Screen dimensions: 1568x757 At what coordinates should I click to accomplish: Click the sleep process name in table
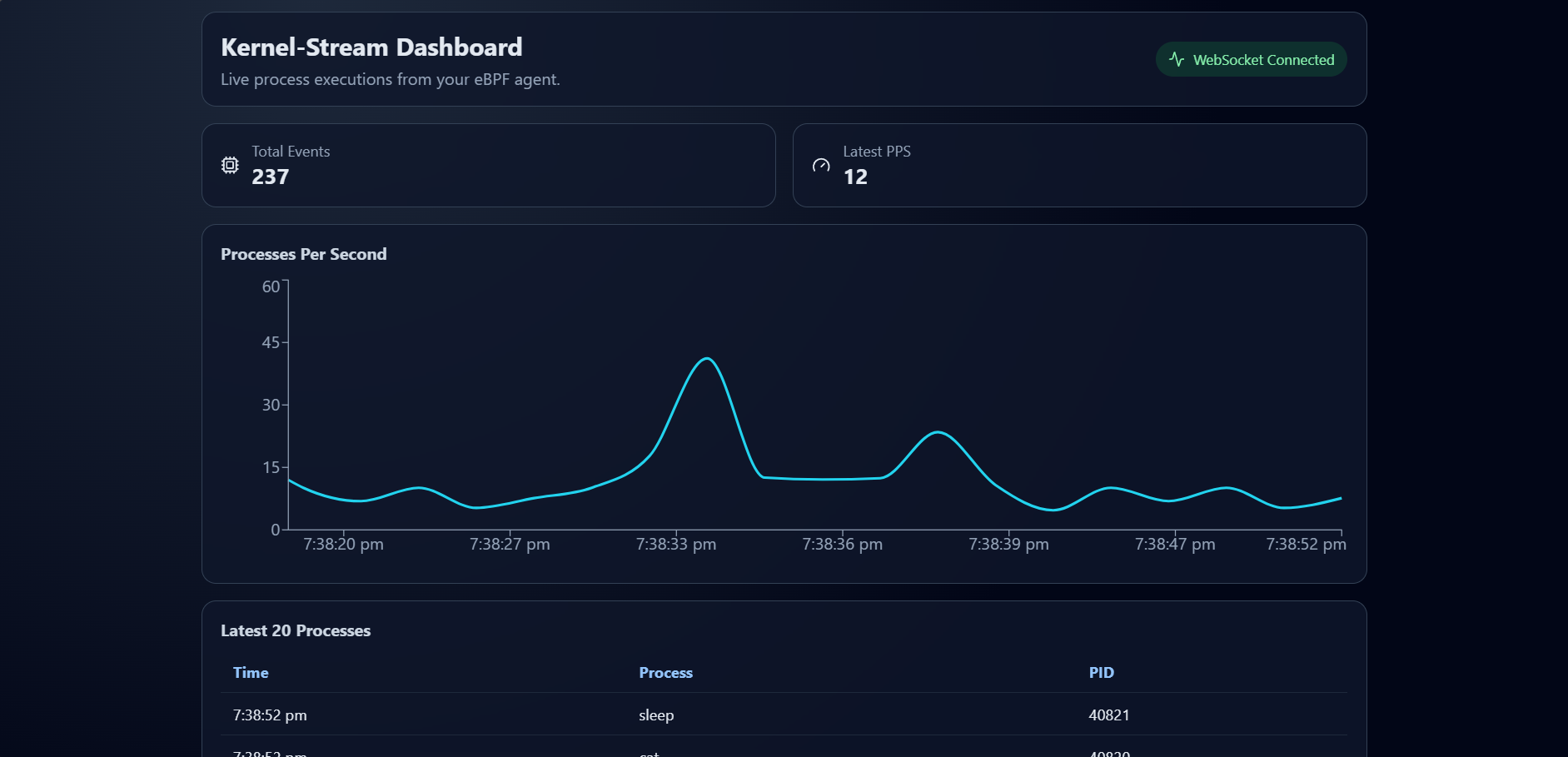click(x=656, y=715)
